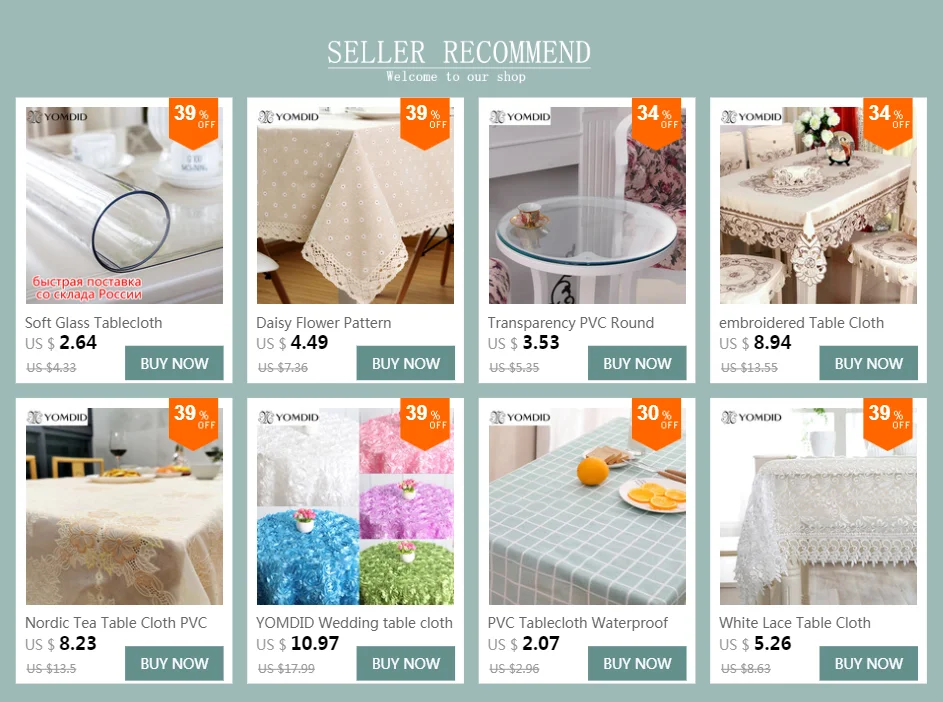
Task: Open the PVC Tablecloth Waterproof title link
Action: tap(577, 623)
